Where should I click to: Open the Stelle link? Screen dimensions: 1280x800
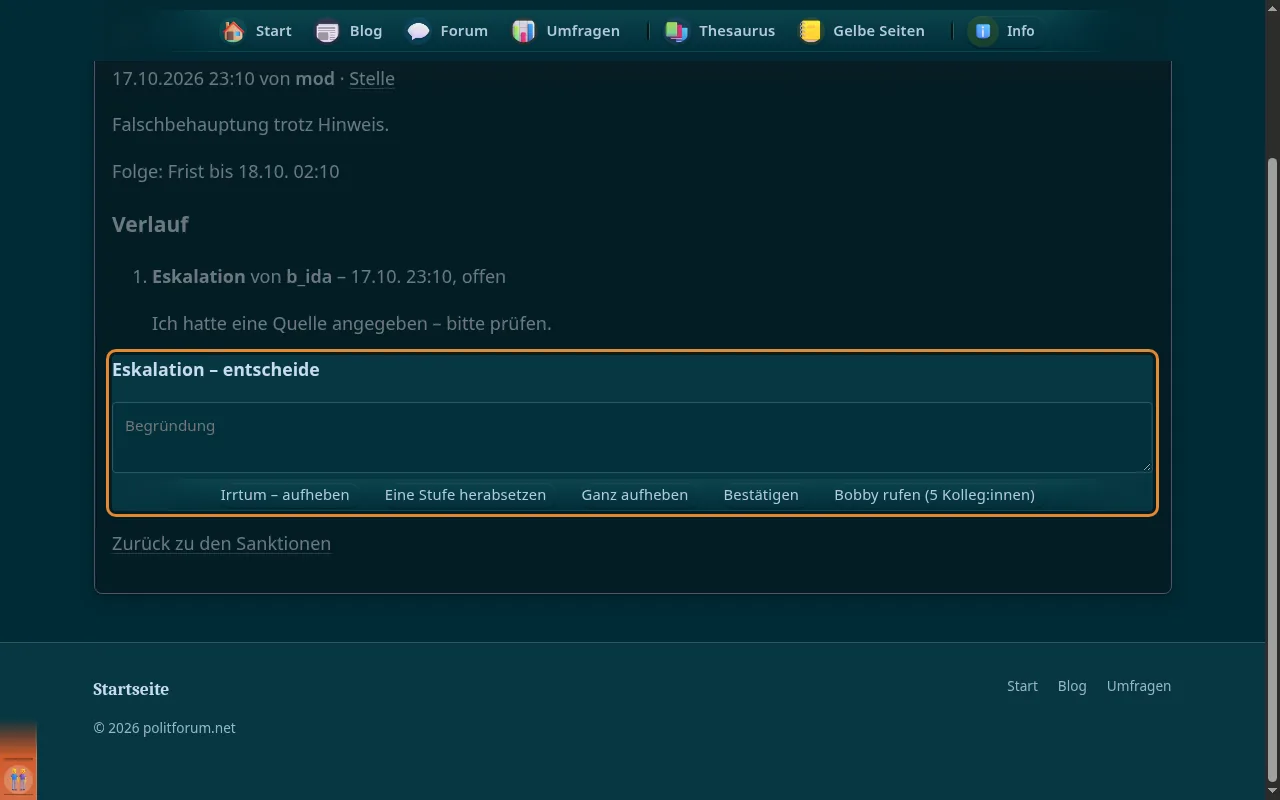(x=372, y=78)
